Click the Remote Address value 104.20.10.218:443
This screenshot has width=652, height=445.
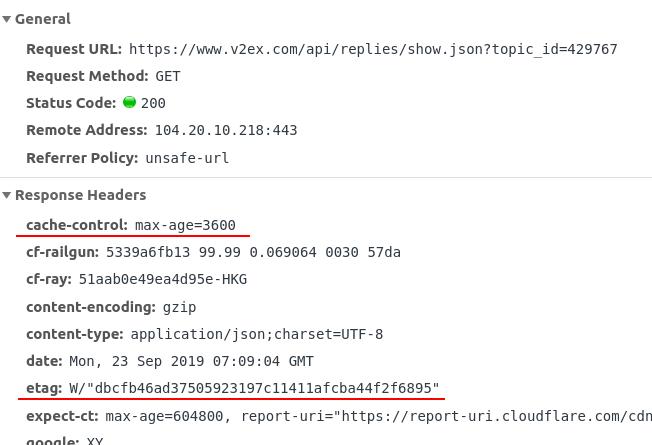(225, 130)
